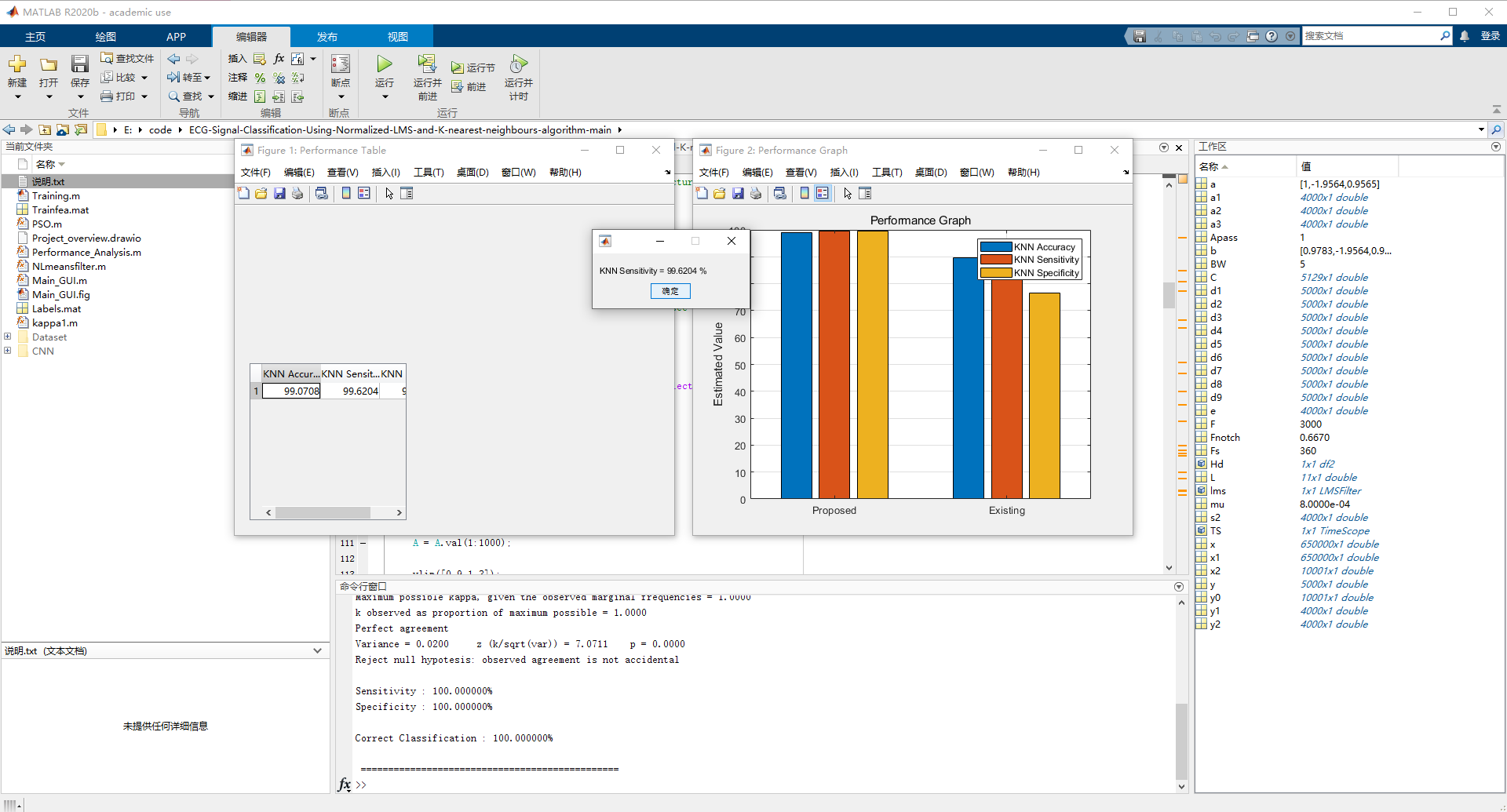The width and height of the screenshot is (1507, 812).
Task: Click the fx insert function icon
Action: tap(279, 59)
